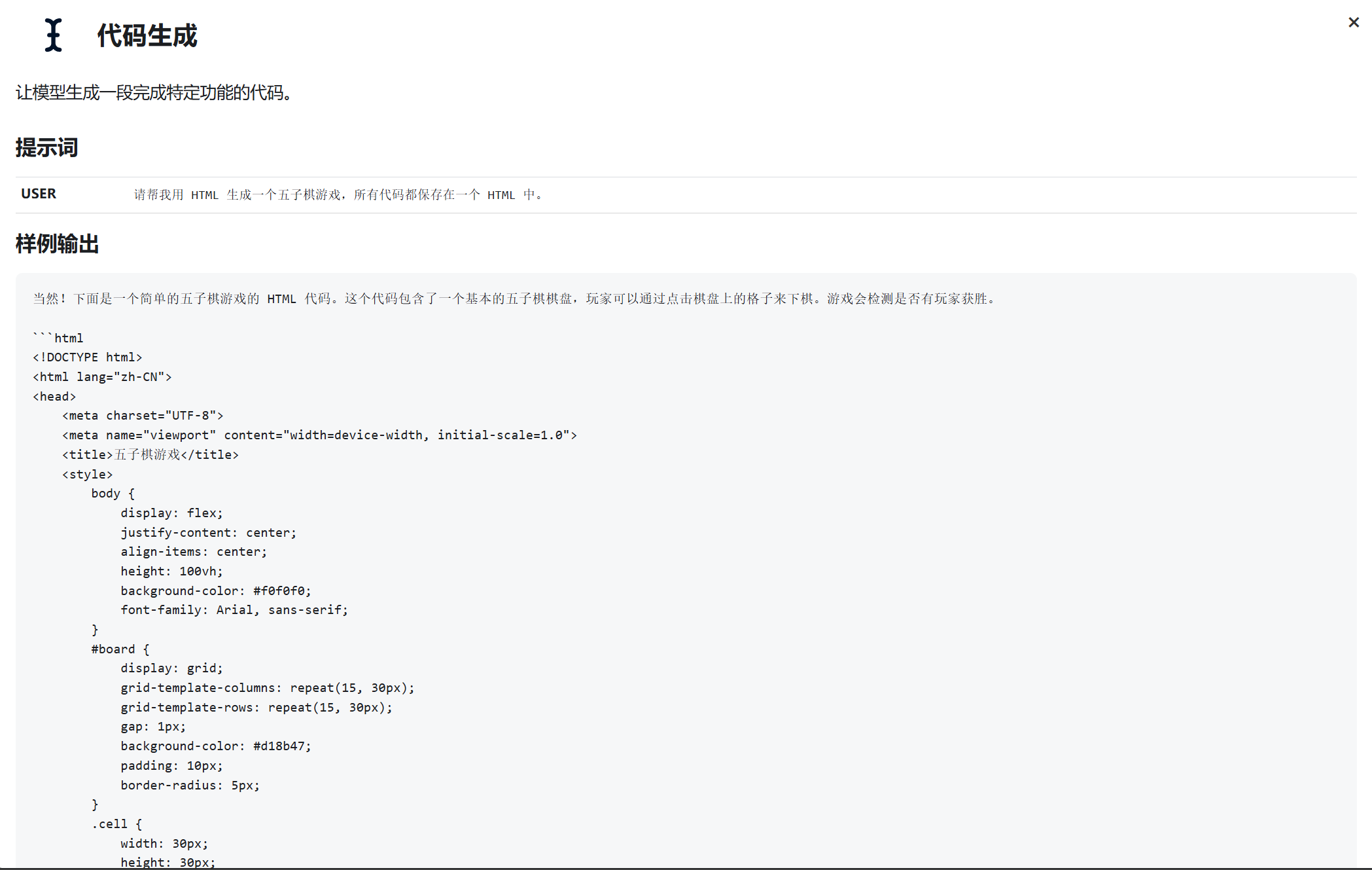Click the grid-template-columns line
1372x870 pixels.
point(267,688)
